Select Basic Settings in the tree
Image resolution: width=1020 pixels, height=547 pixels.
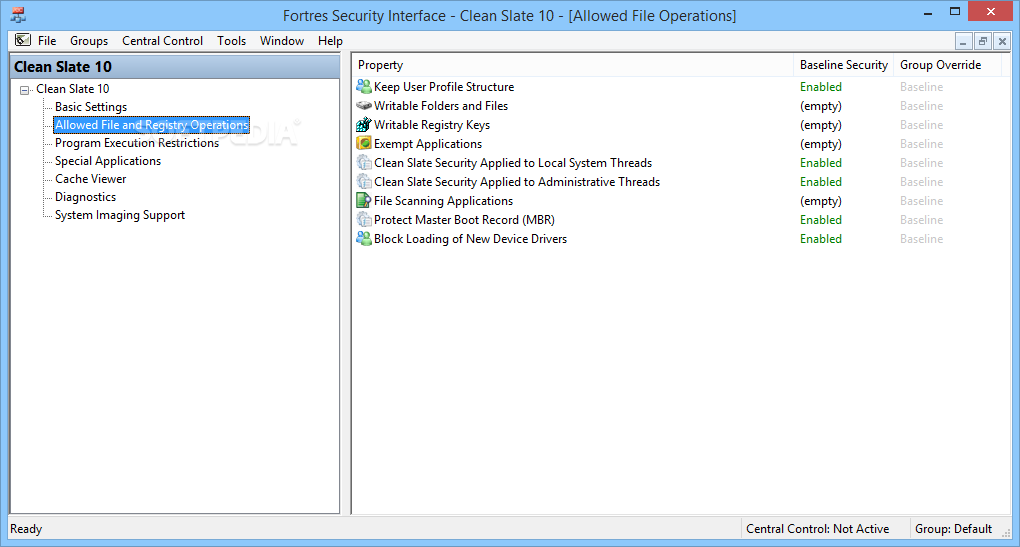point(91,107)
